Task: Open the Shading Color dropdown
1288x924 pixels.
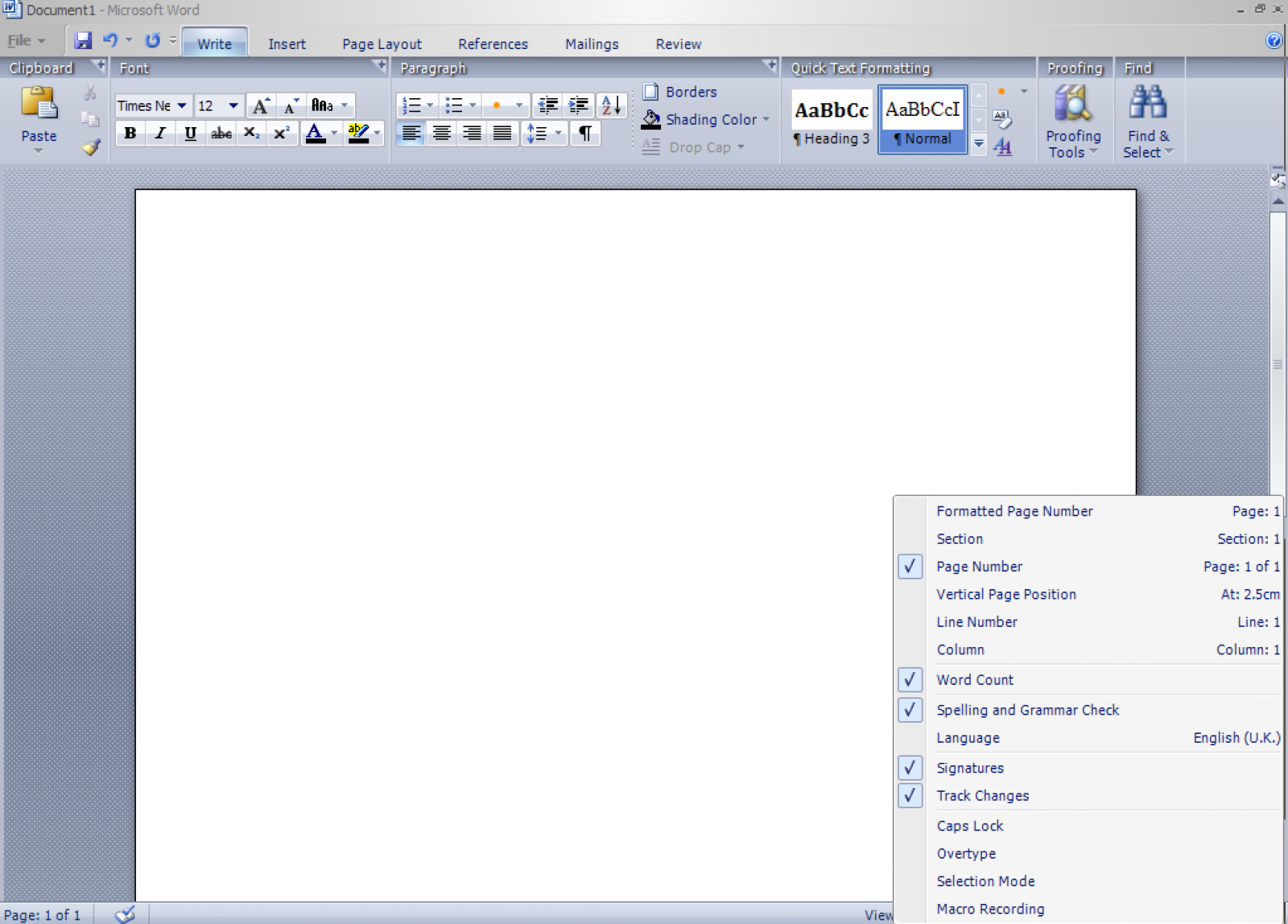Action: tap(766, 120)
